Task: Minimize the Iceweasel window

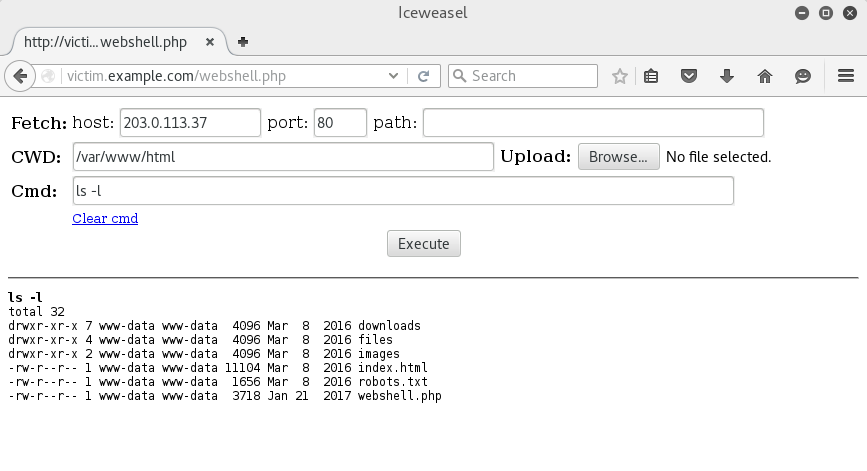Action: 802,13
